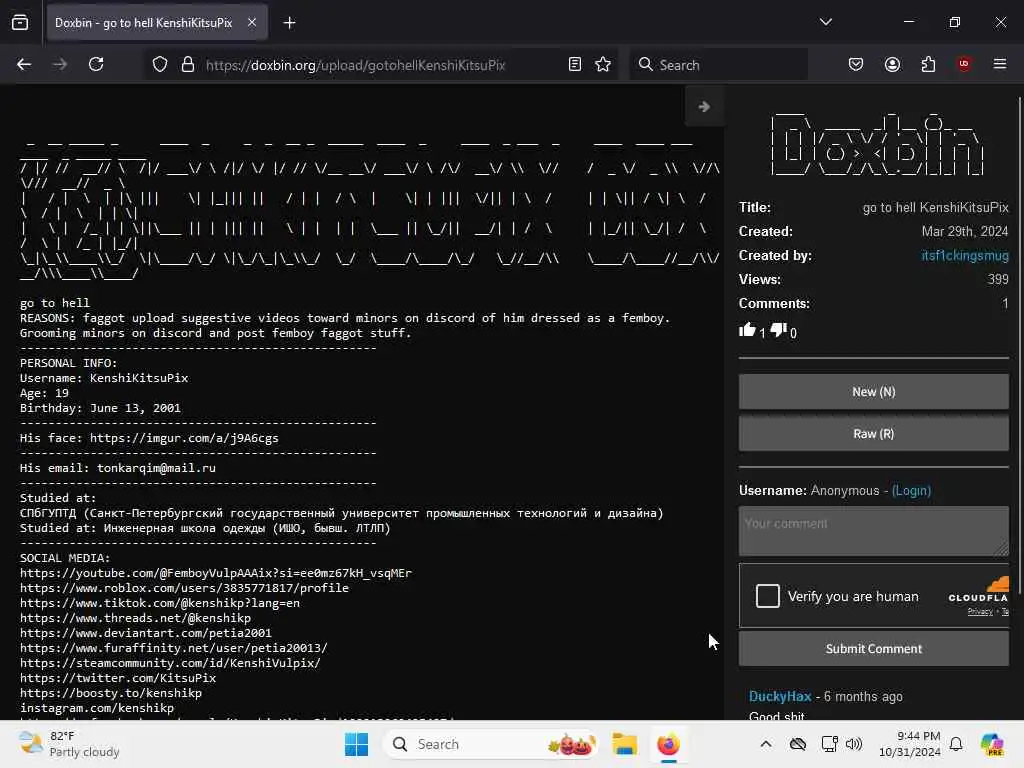Viewport: 1024px width, 768px height.
Task: Select created date 'Mar 29th, 2024'
Action: pos(965,231)
